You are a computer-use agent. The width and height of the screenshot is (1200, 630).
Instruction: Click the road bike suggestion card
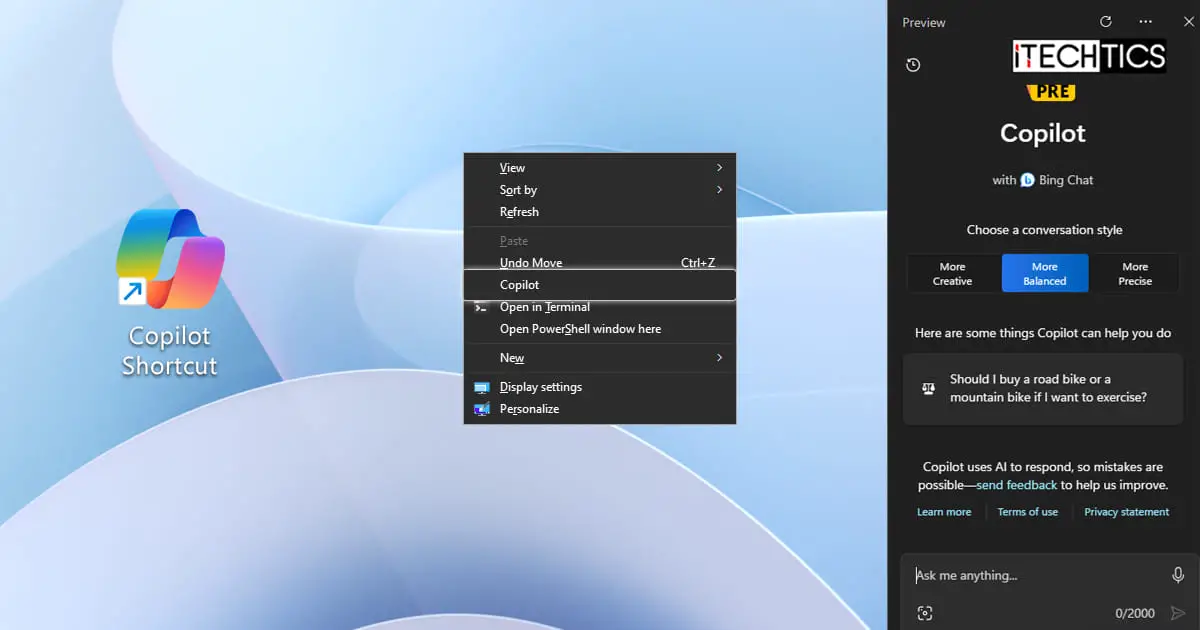coord(1043,388)
